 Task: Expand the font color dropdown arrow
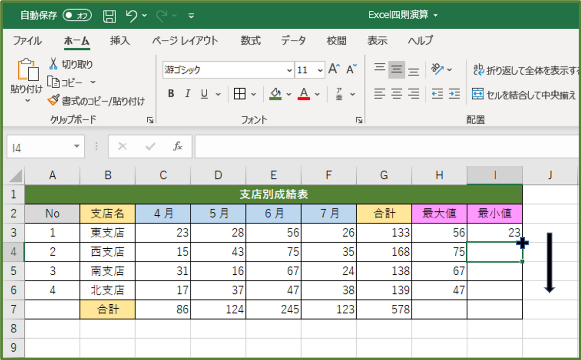pos(317,94)
